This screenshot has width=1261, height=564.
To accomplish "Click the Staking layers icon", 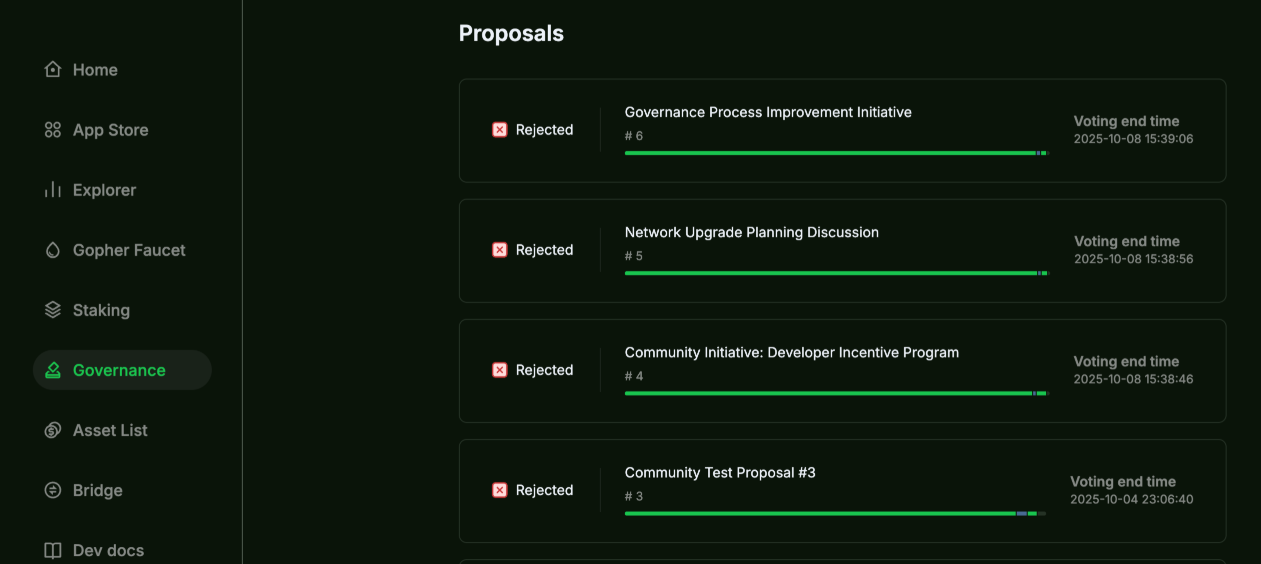I will (53, 310).
